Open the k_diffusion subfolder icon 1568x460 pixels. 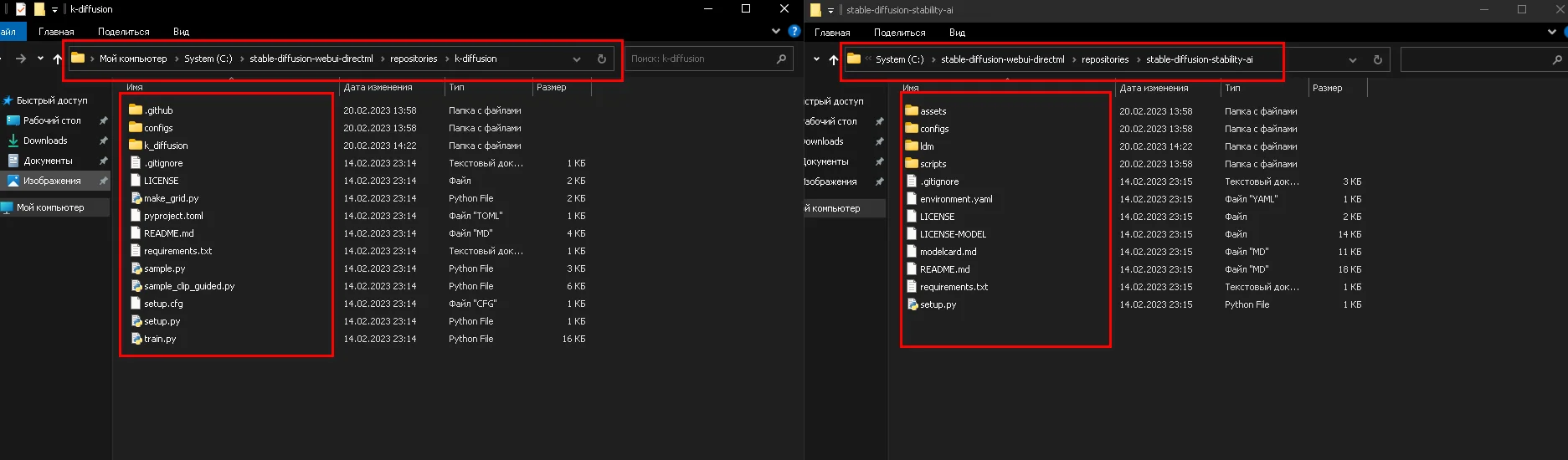point(136,145)
